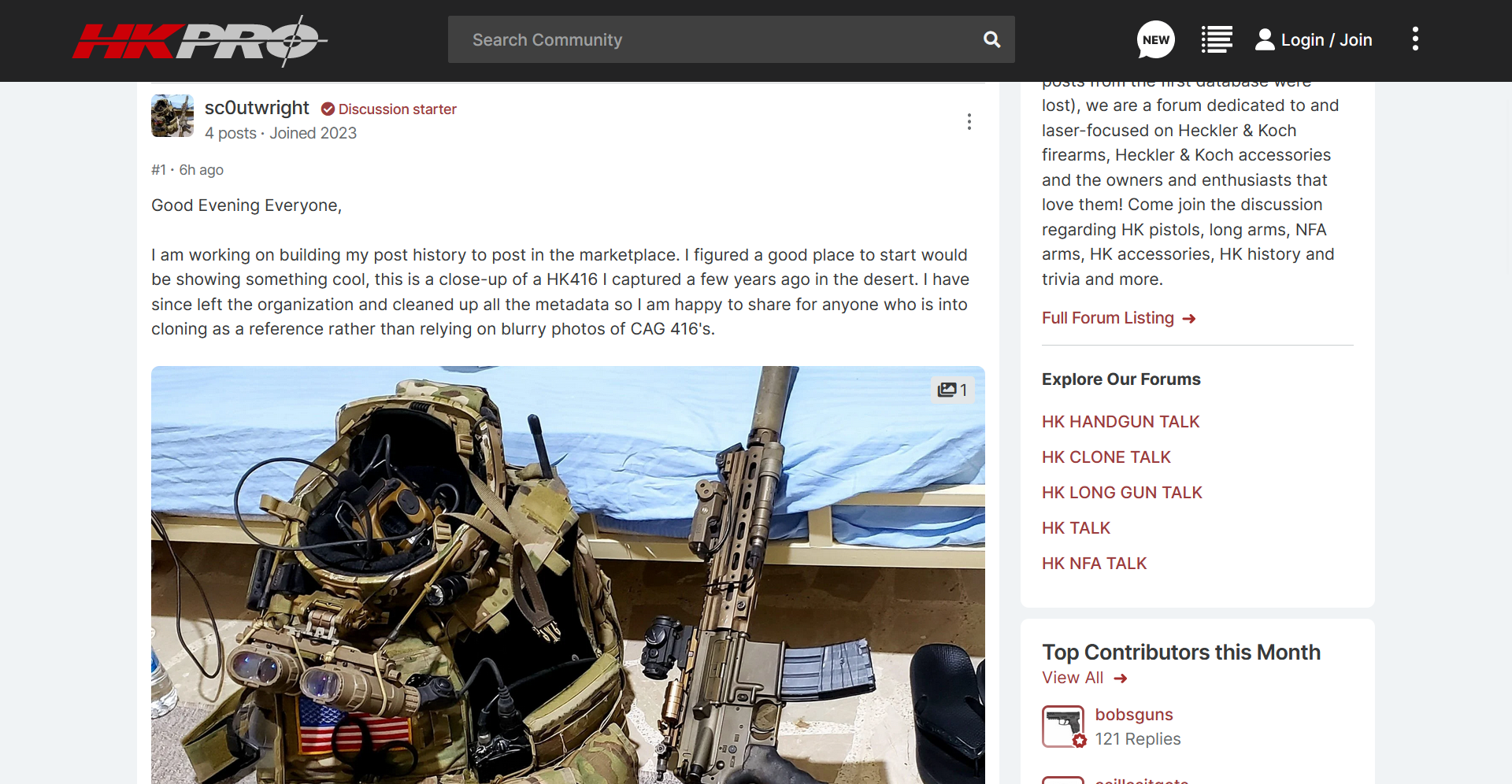Open the HK416 photo attachment
Image resolution: width=1512 pixels, height=784 pixels.
pyautogui.click(x=568, y=575)
